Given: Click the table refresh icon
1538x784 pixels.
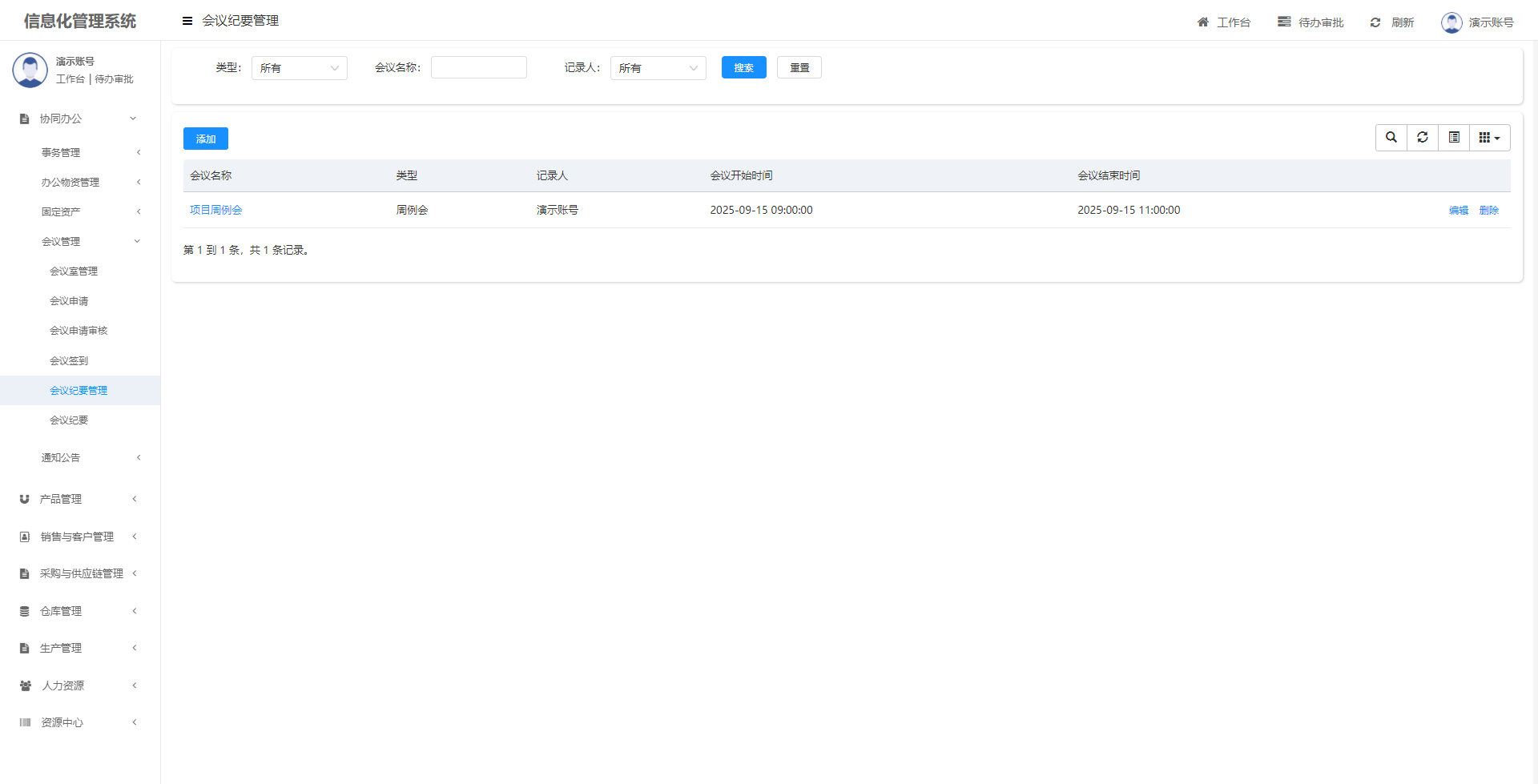Looking at the screenshot, I should coord(1423,138).
